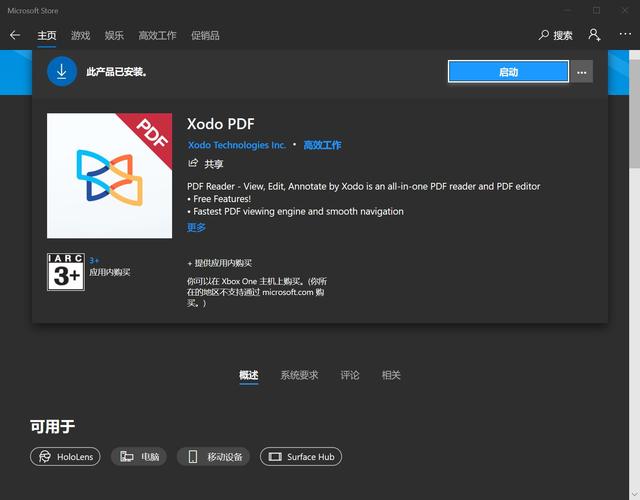Click the HoloLens device chip
640x500 pixels.
point(65,457)
